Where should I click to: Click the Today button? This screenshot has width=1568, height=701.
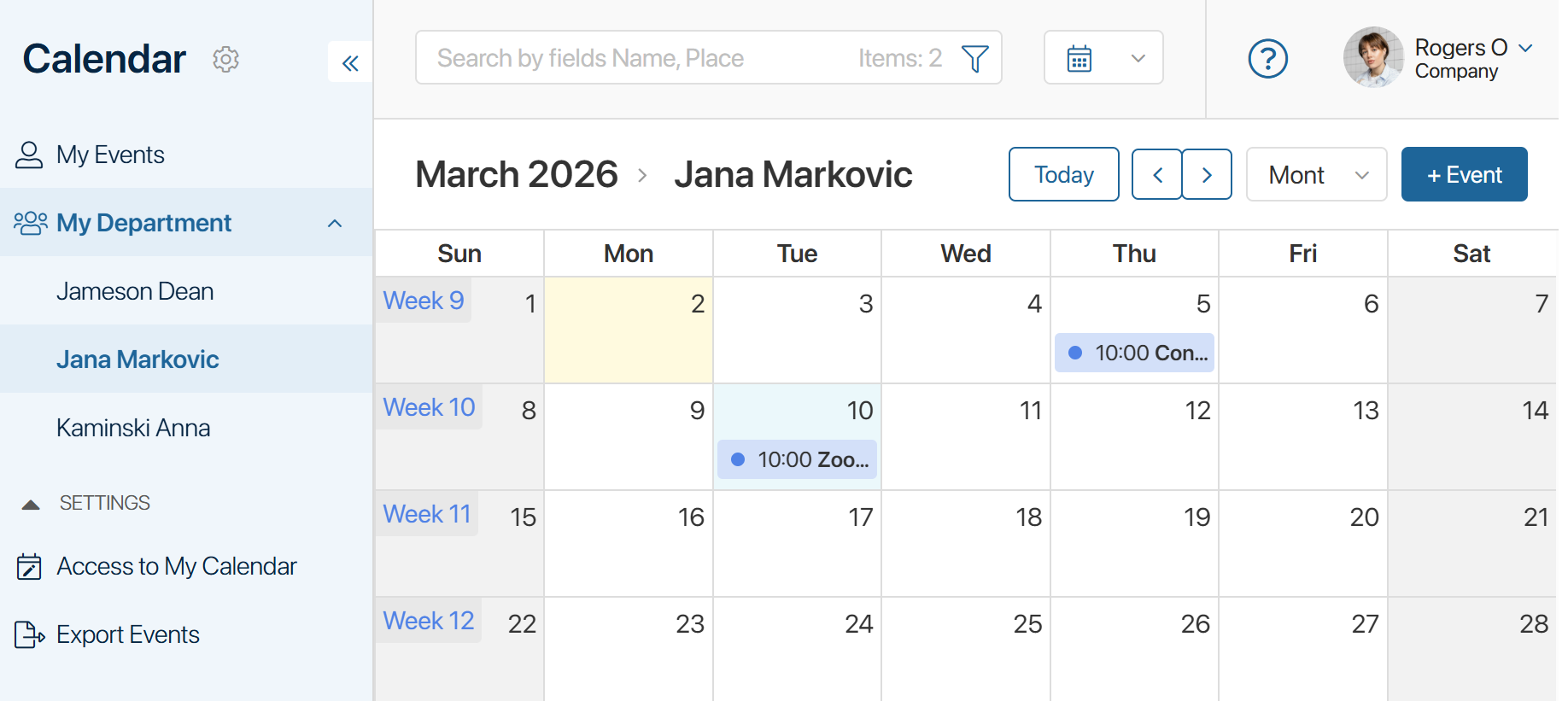pos(1063,175)
